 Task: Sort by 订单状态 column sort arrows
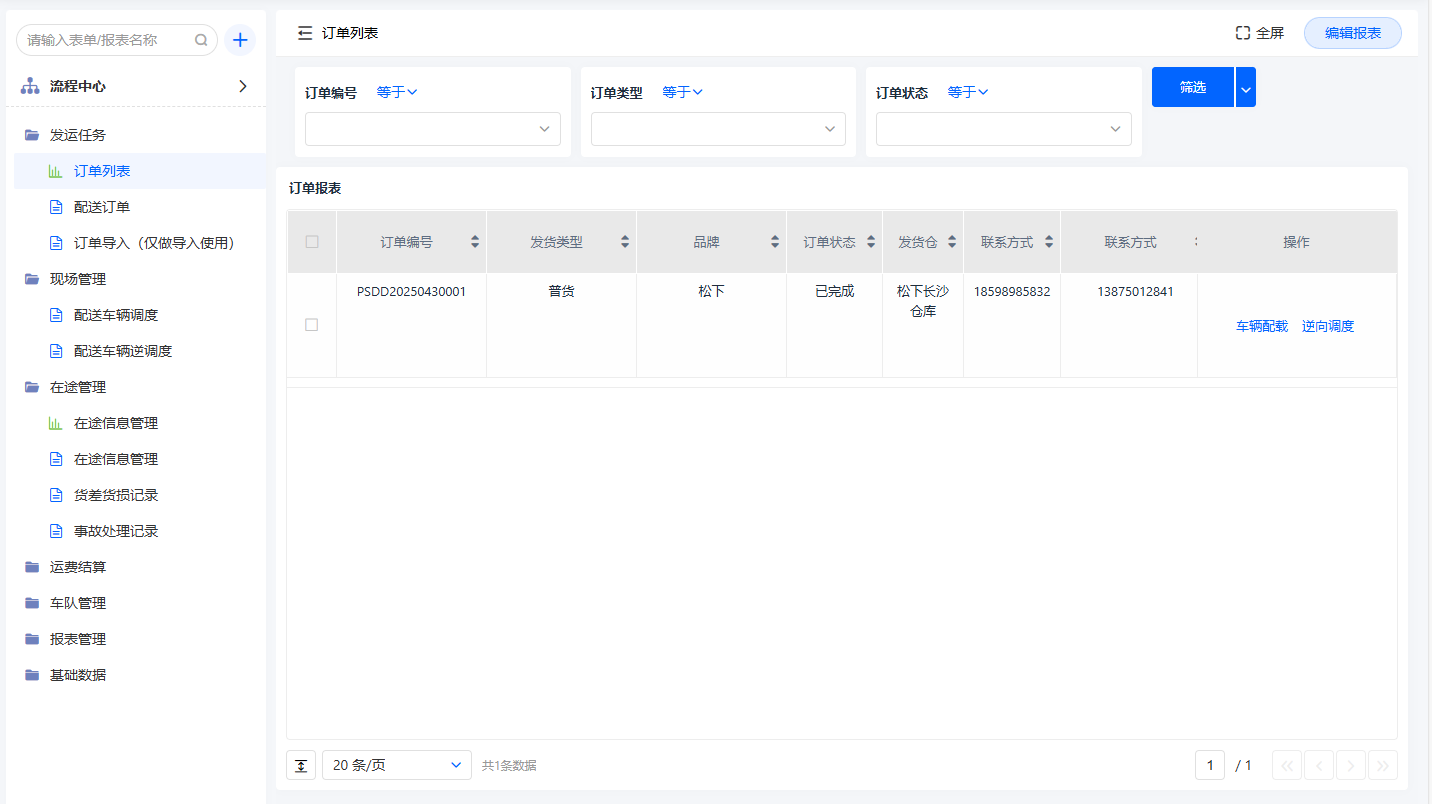(871, 242)
